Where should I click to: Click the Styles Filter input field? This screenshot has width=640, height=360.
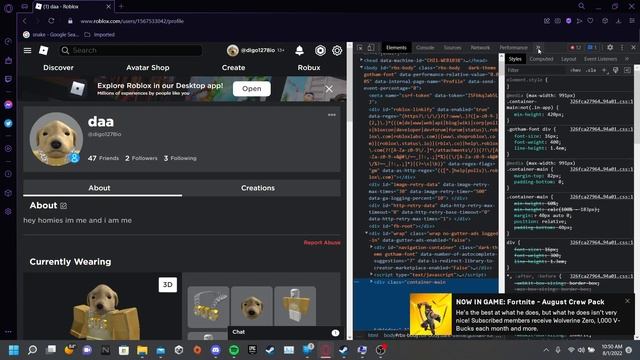[x=537, y=70]
